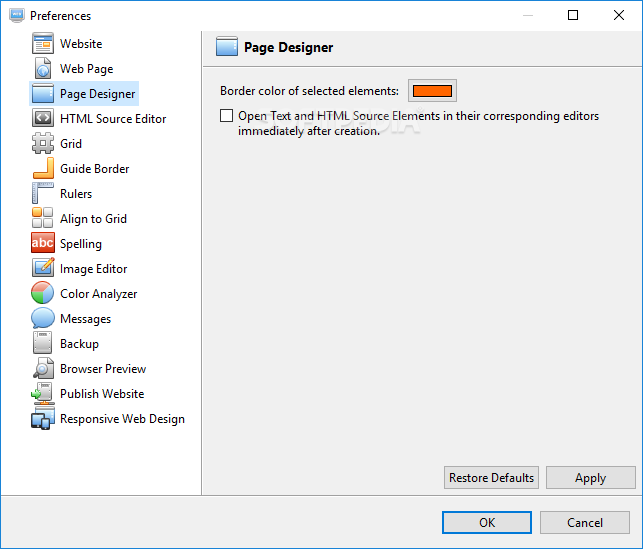Click the Restore Defaults button
Viewport: 643px width, 549px height.
491,478
